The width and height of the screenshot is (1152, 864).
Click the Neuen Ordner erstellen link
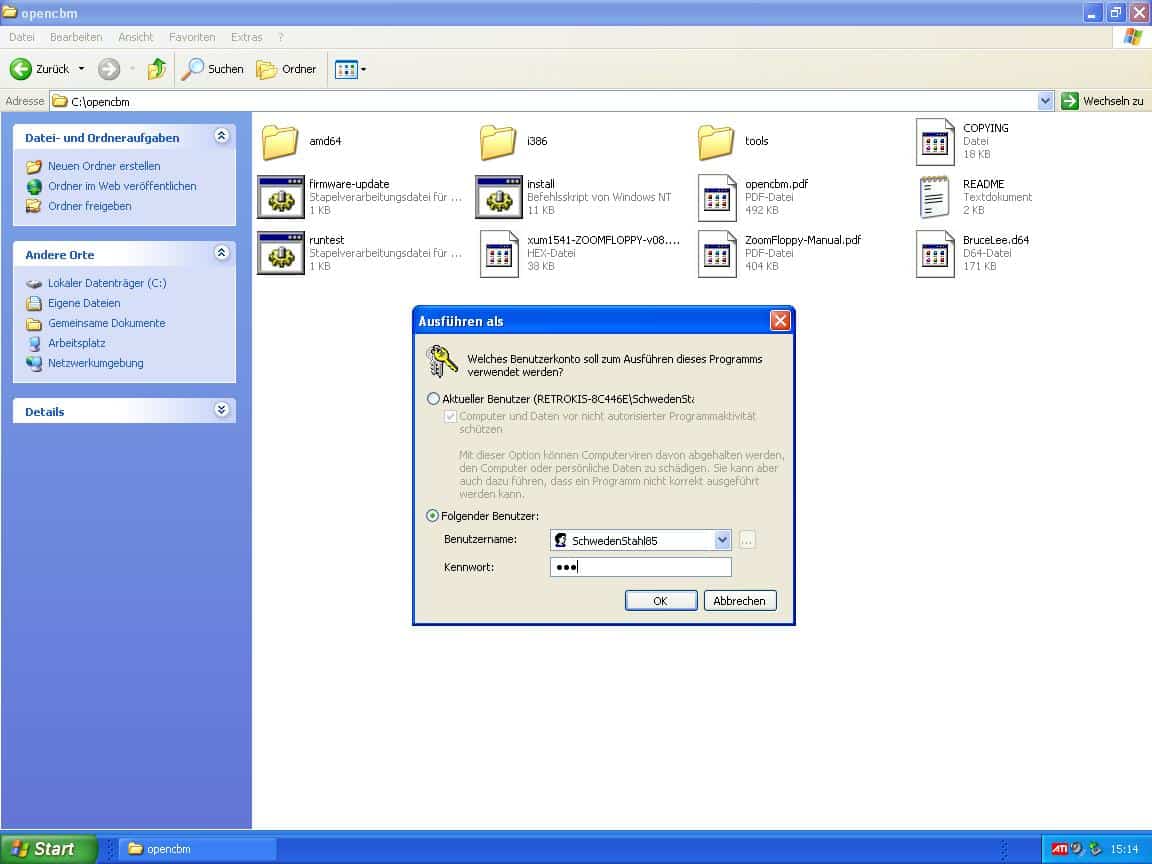pyautogui.click(x=104, y=166)
